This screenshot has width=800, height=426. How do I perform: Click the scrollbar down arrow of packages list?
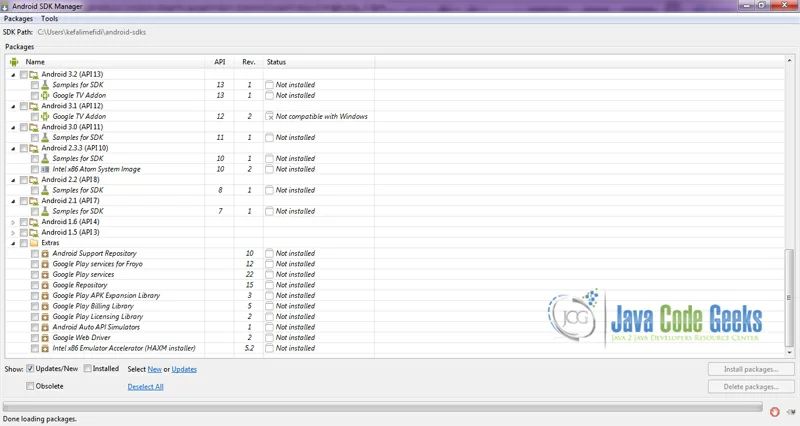click(789, 352)
